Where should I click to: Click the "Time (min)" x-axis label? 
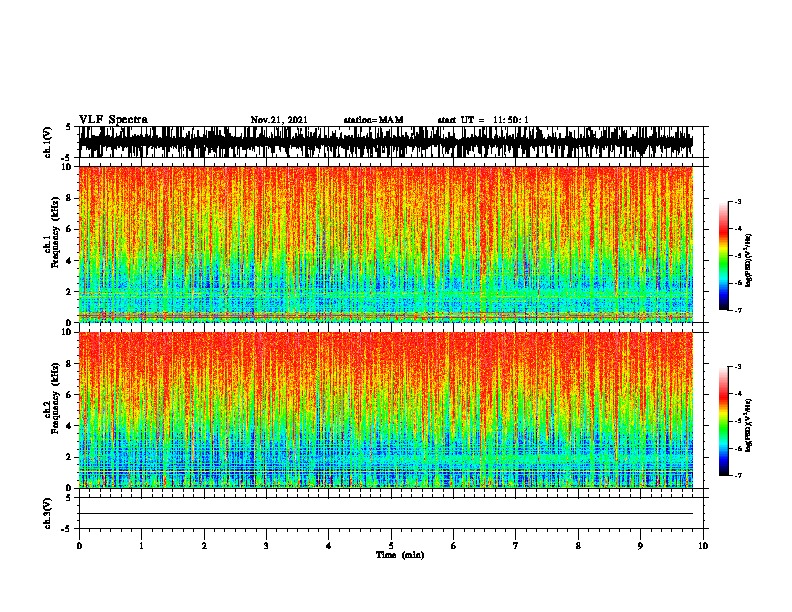[400, 555]
